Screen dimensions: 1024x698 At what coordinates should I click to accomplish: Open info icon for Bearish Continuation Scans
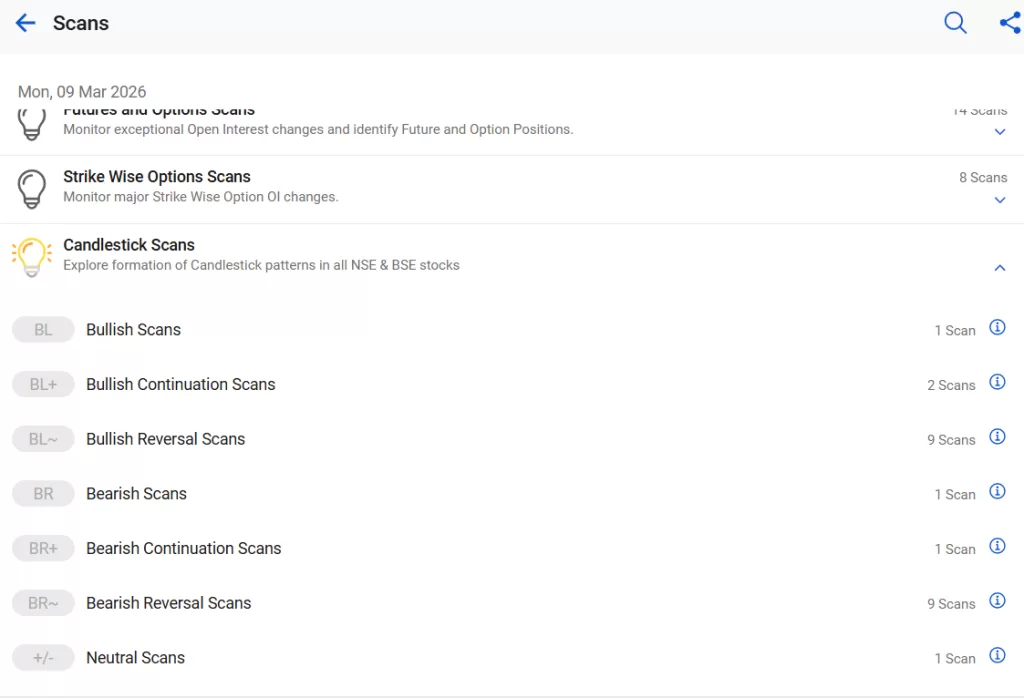coord(997,546)
